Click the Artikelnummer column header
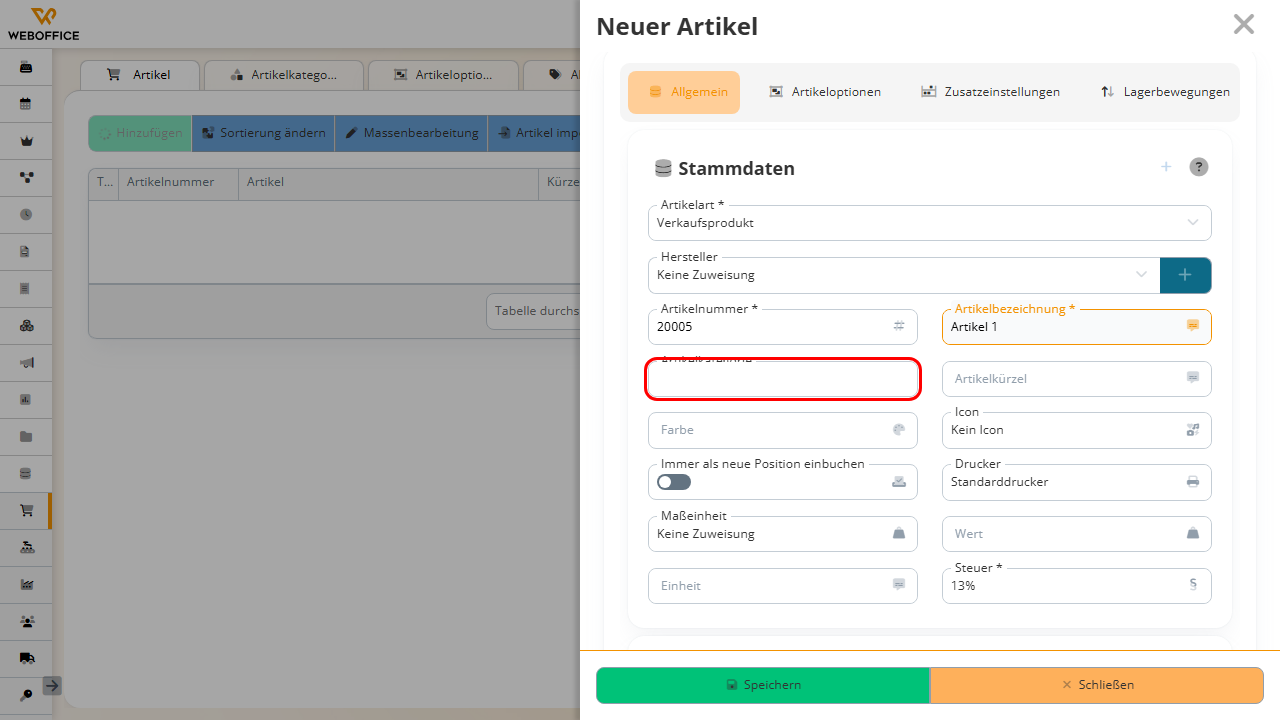This screenshot has width=1280, height=720. pyautogui.click(x=179, y=183)
